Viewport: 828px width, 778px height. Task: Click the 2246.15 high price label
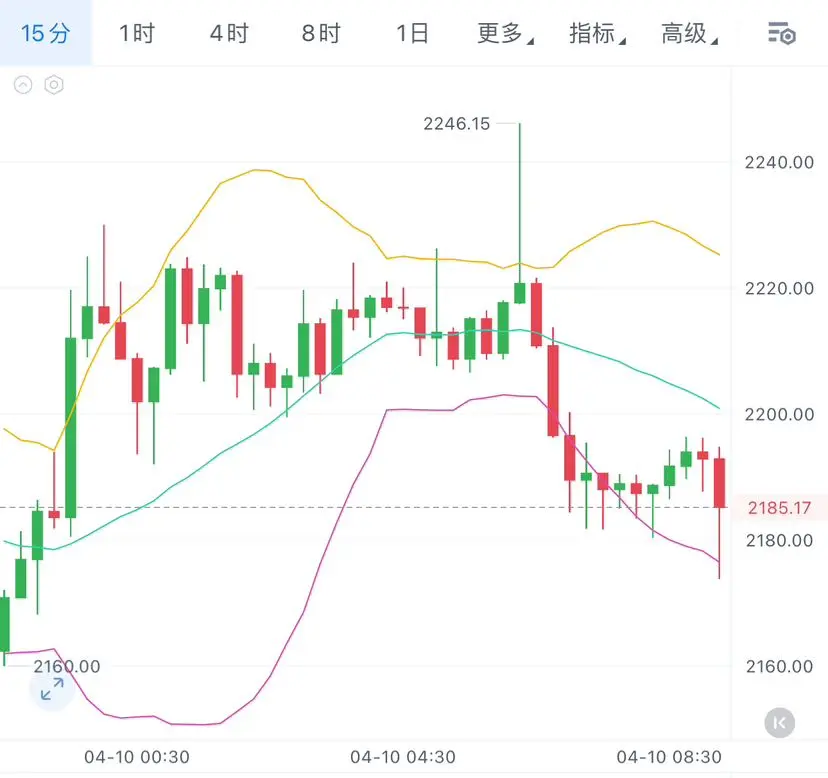point(457,124)
